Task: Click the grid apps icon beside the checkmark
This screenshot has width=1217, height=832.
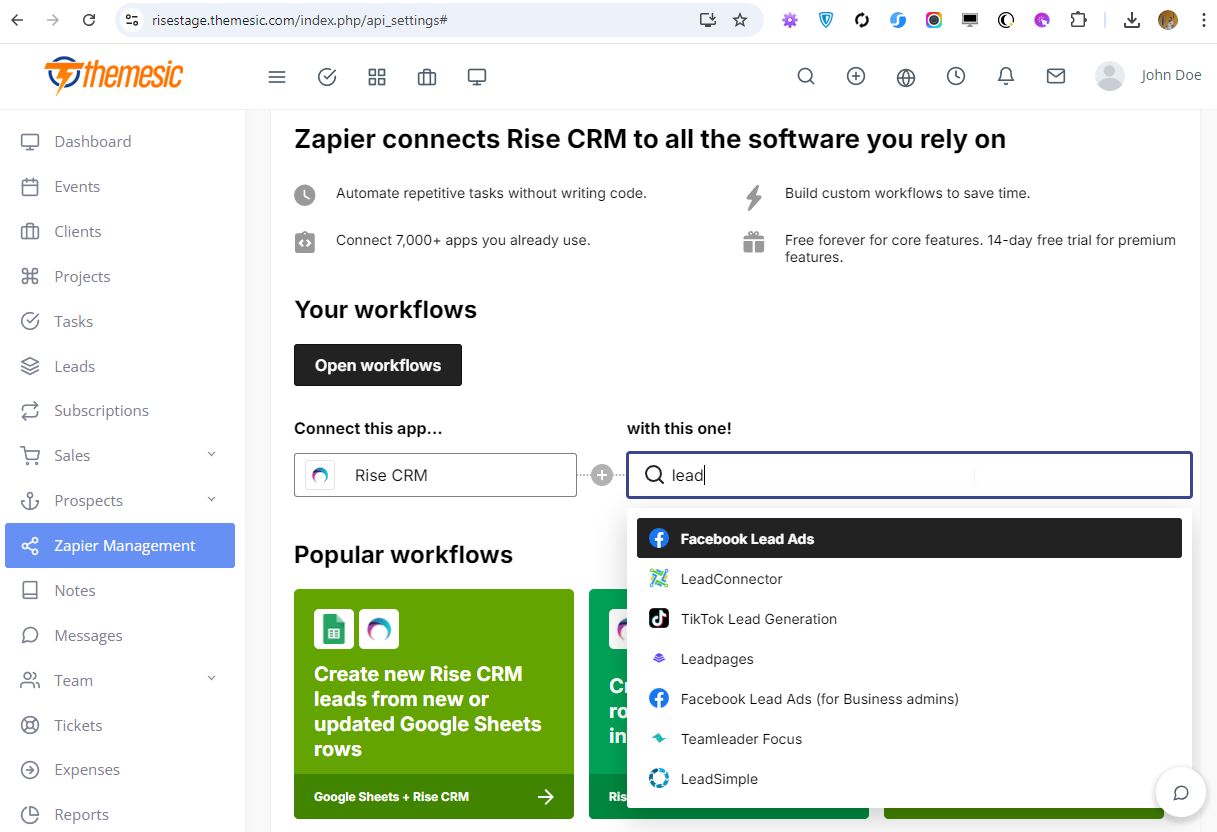Action: [x=377, y=76]
